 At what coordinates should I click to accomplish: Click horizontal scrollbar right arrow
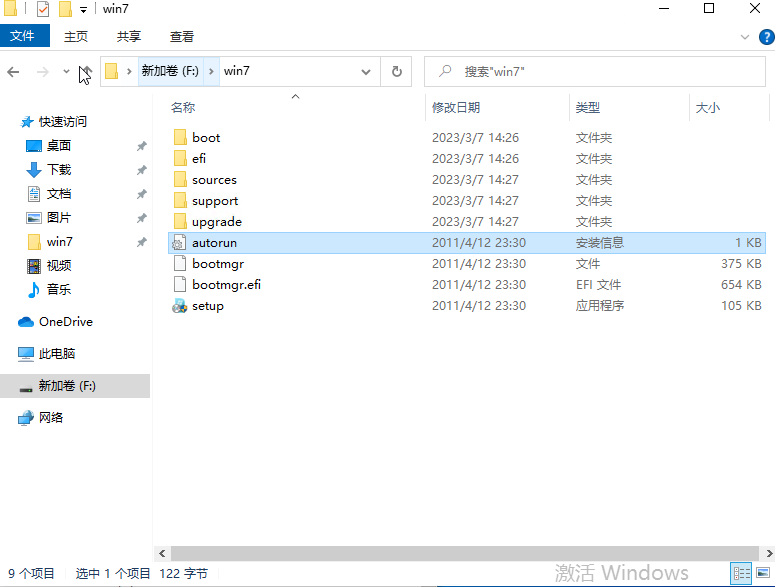[770, 554]
